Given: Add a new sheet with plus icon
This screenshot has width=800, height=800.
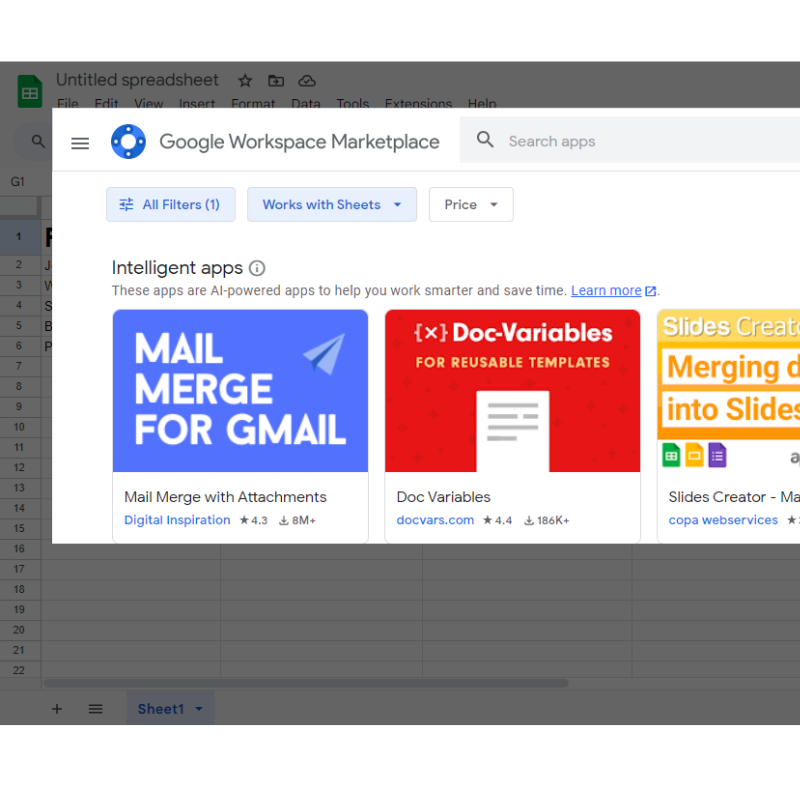Looking at the screenshot, I should point(57,709).
